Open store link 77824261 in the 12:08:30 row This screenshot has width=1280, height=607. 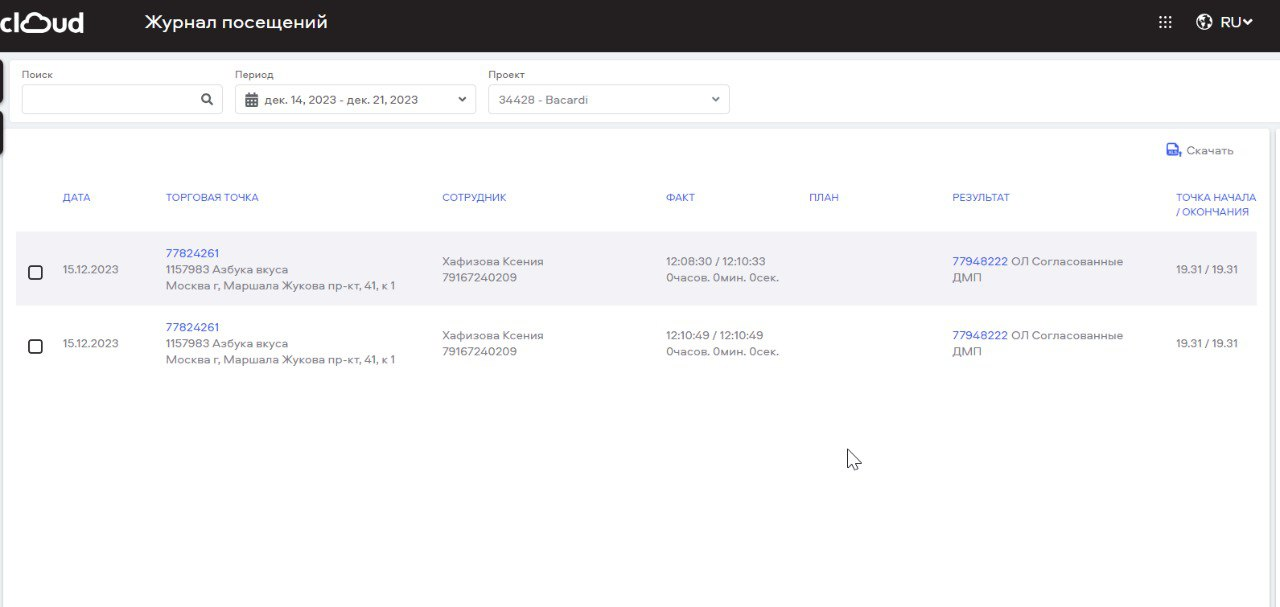click(x=192, y=253)
